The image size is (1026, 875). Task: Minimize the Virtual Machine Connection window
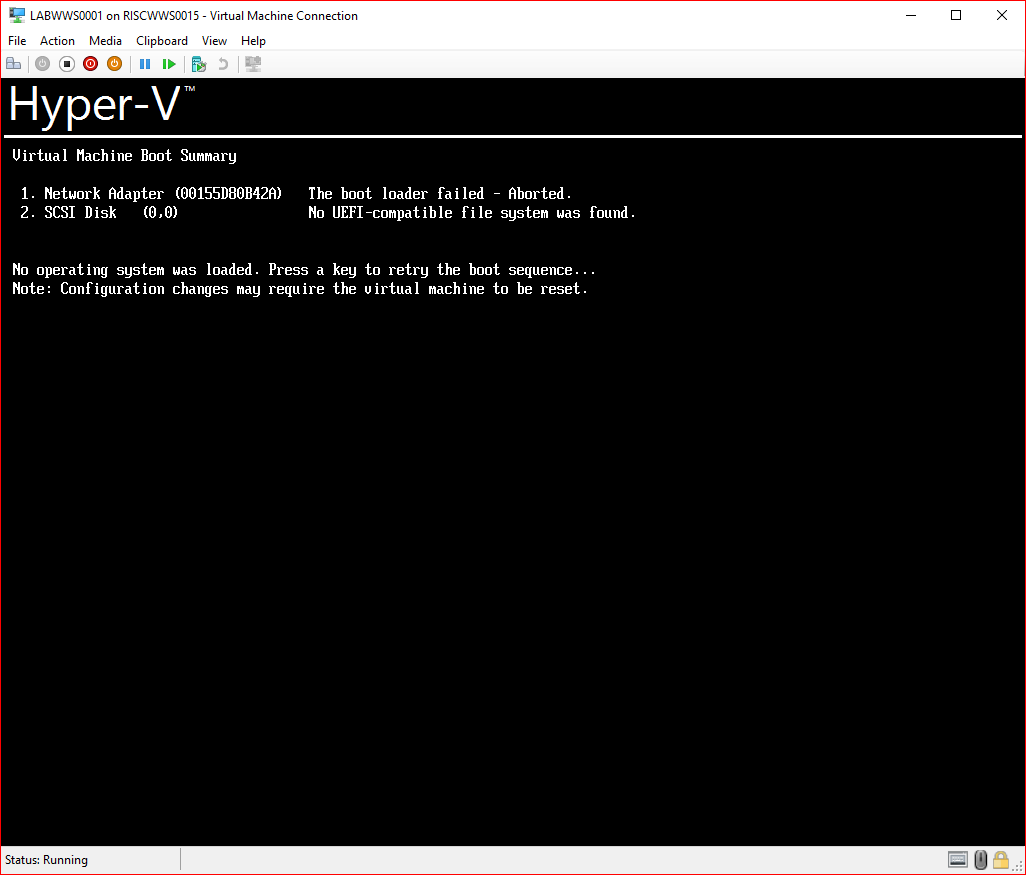[x=911, y=15]
